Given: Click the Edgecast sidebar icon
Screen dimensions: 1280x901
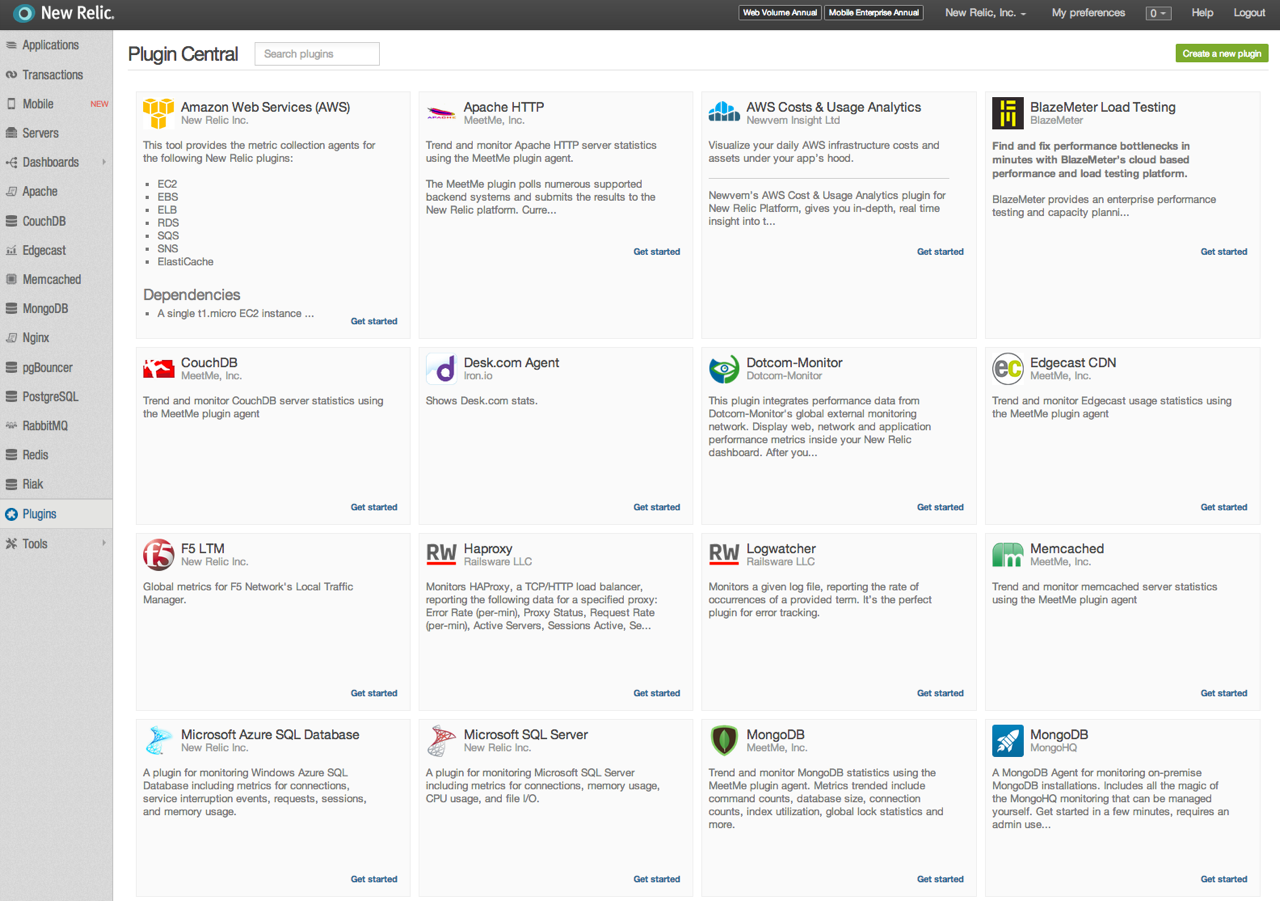Looking at the screenshot, I should click(11, 250).
